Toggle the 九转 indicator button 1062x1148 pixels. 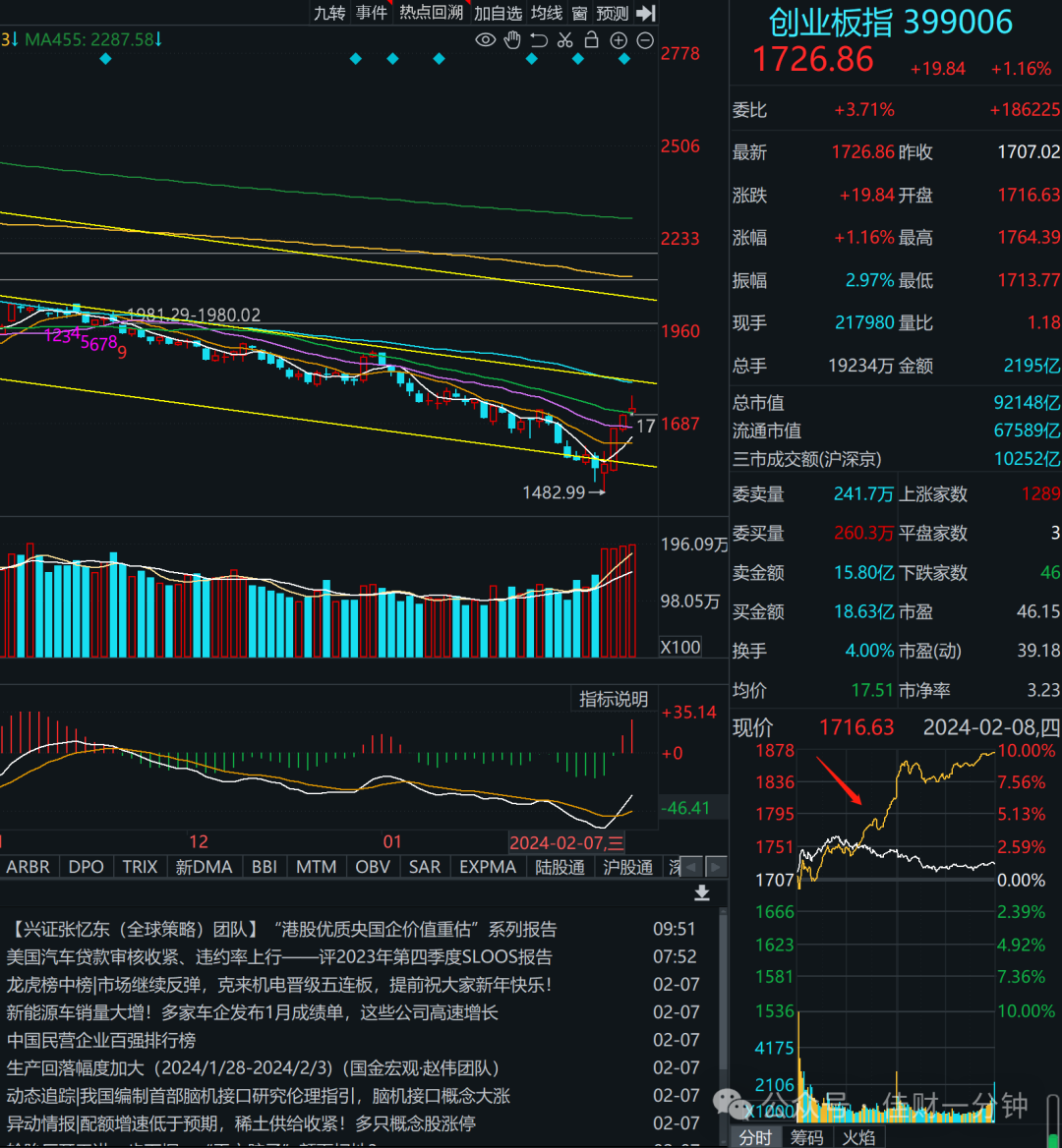pyautogui.click(x=328, y=13)
